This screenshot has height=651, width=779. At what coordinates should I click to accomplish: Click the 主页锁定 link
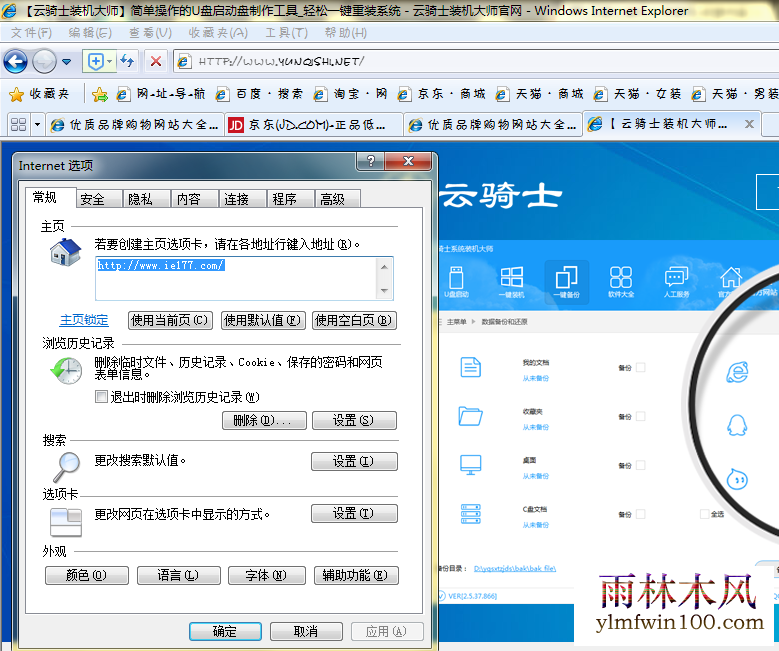[84, 320]
